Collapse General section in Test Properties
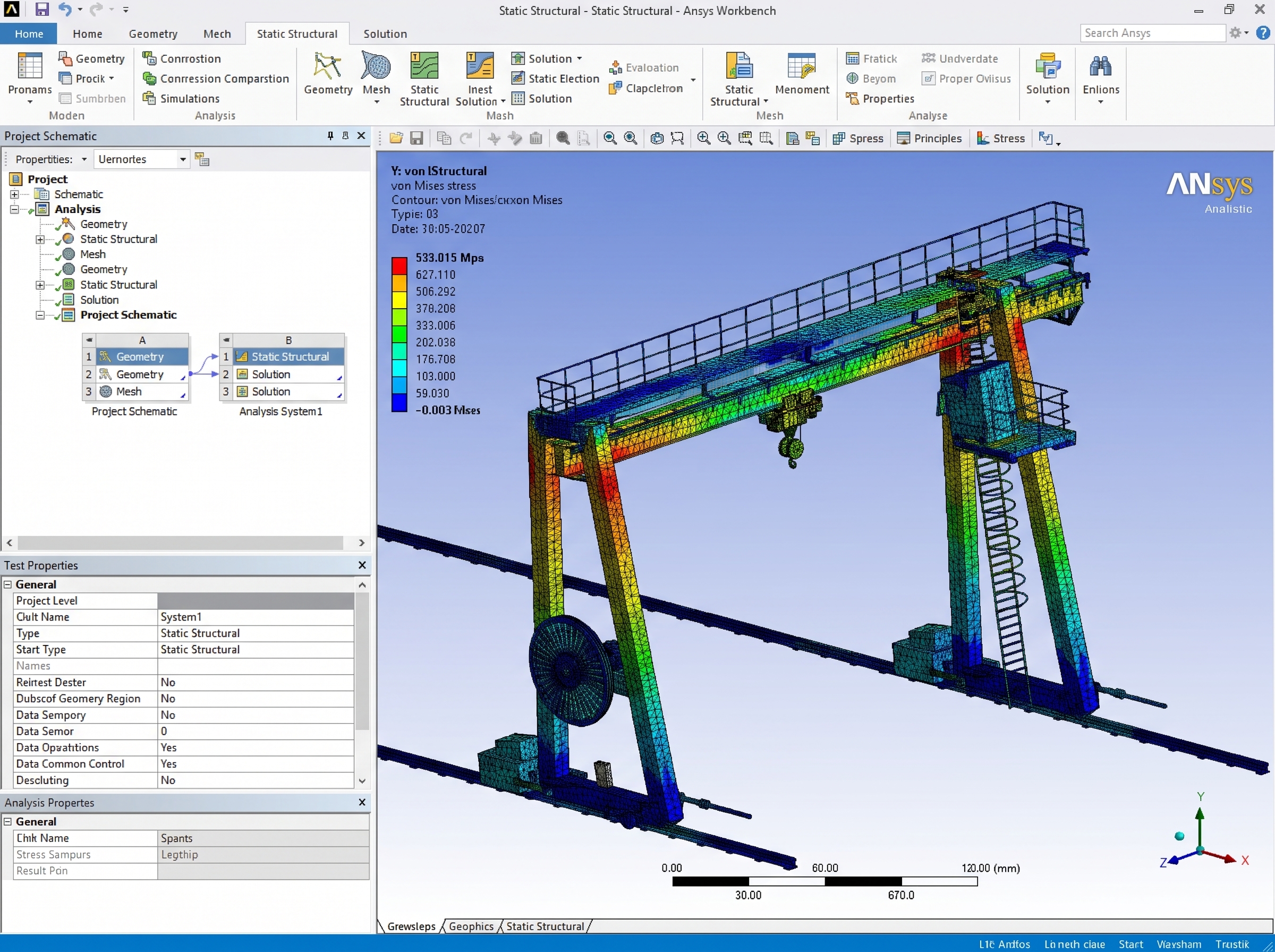The image size is (1275, 952). tap(8, 584)
